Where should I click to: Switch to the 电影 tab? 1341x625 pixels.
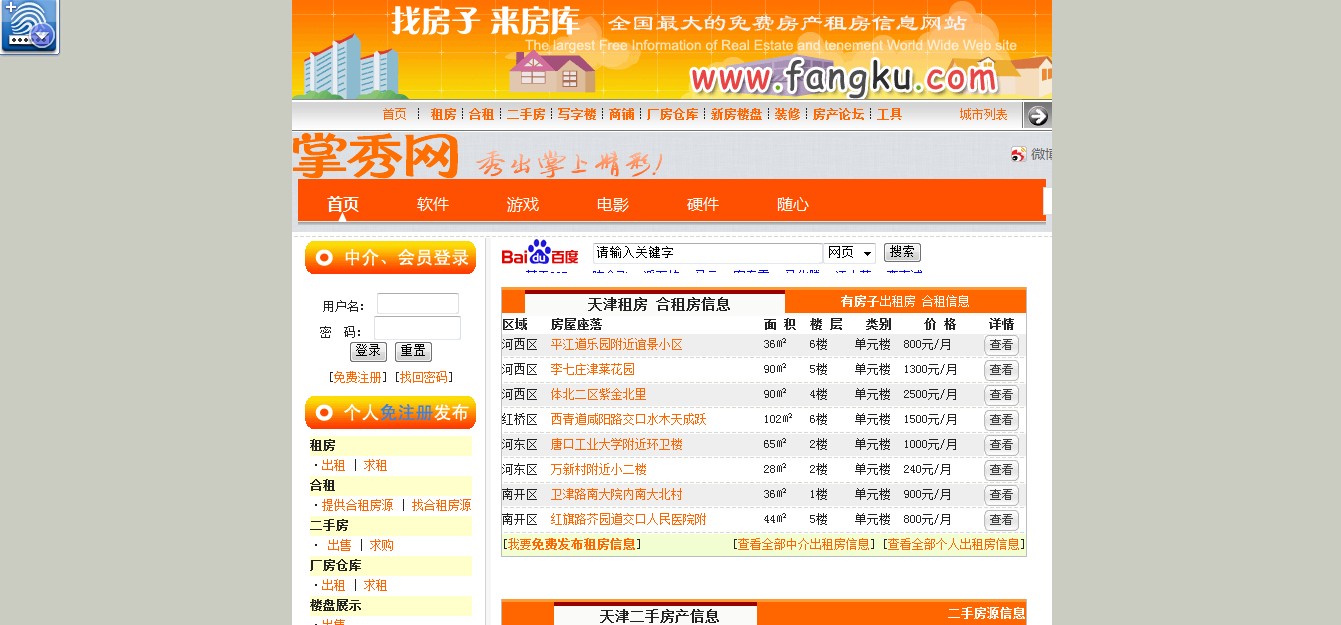[613, 204]
